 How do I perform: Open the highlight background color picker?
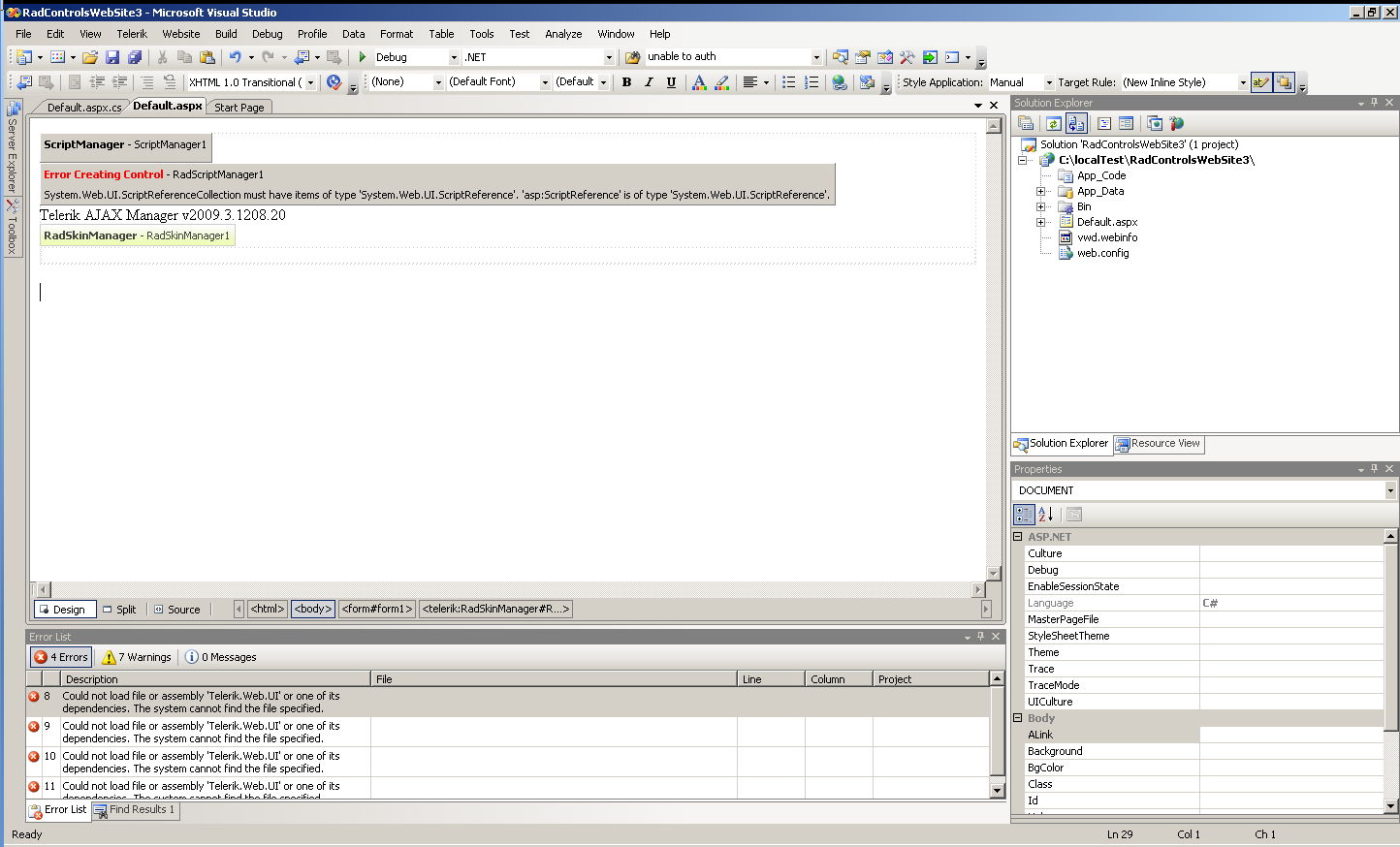click(x=722, y=82)
